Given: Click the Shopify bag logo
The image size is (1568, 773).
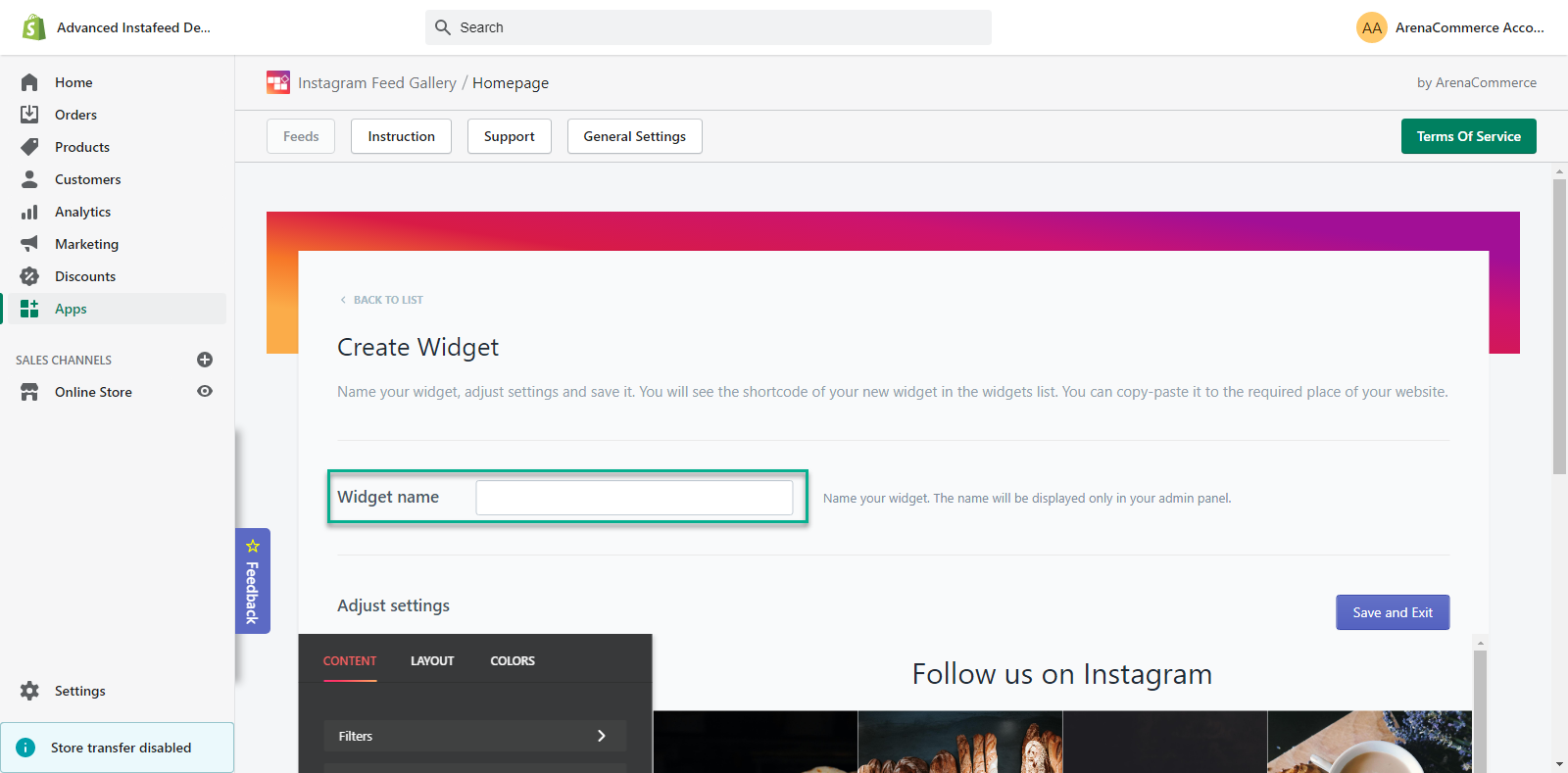Looking at the screenshot, I should tap(33, 27).
